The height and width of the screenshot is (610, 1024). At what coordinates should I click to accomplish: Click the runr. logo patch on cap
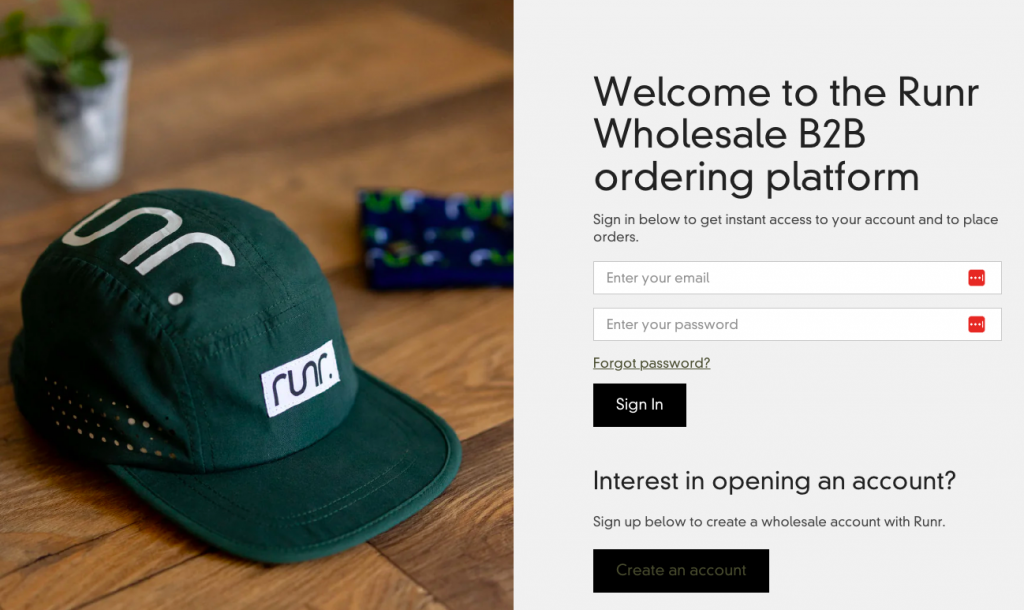(x=302, y=379)
